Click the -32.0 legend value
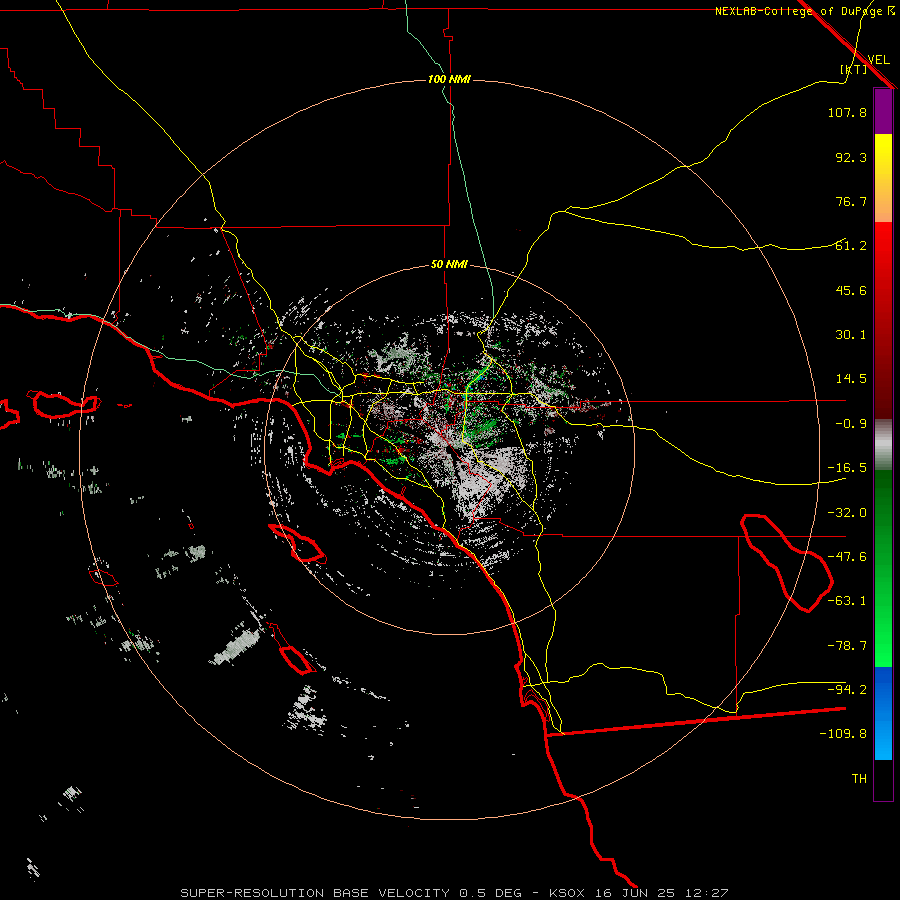Viewport: 900px width, 900px height. tap(847, 513)
